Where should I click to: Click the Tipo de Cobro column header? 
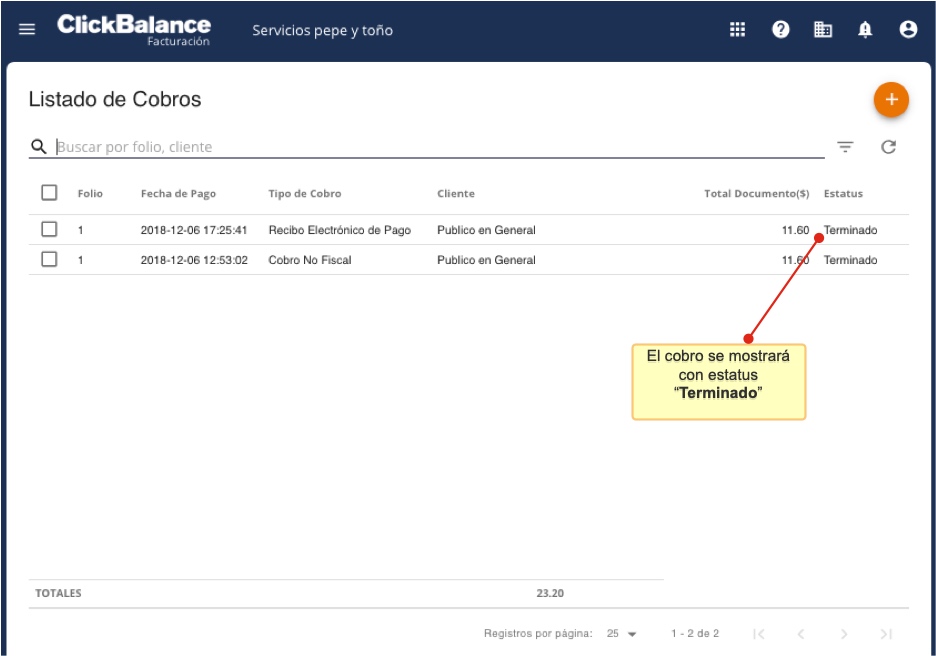click(304, 194)
